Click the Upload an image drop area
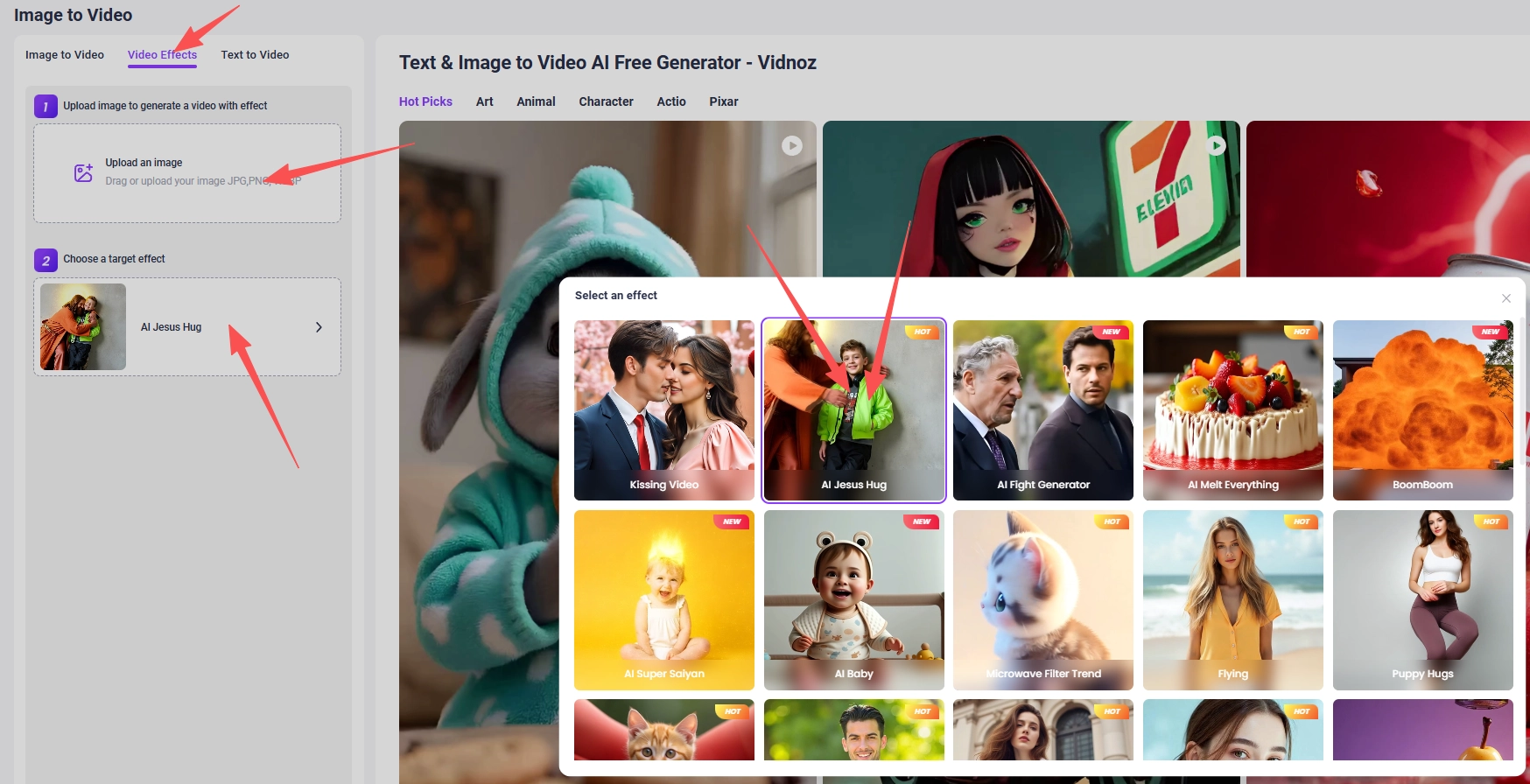The image size is (1530, 784). click(x=187, y=173)
